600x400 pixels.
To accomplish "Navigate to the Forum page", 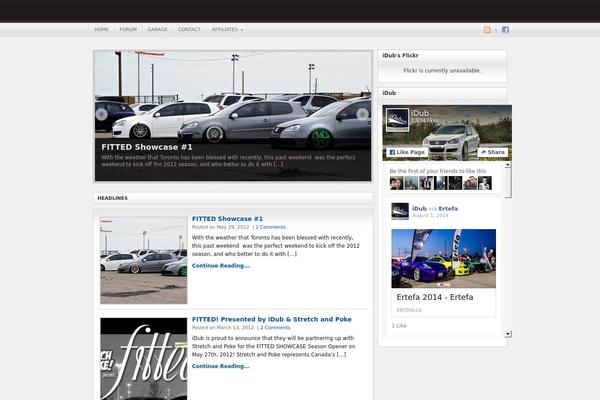I will point(128,30).
